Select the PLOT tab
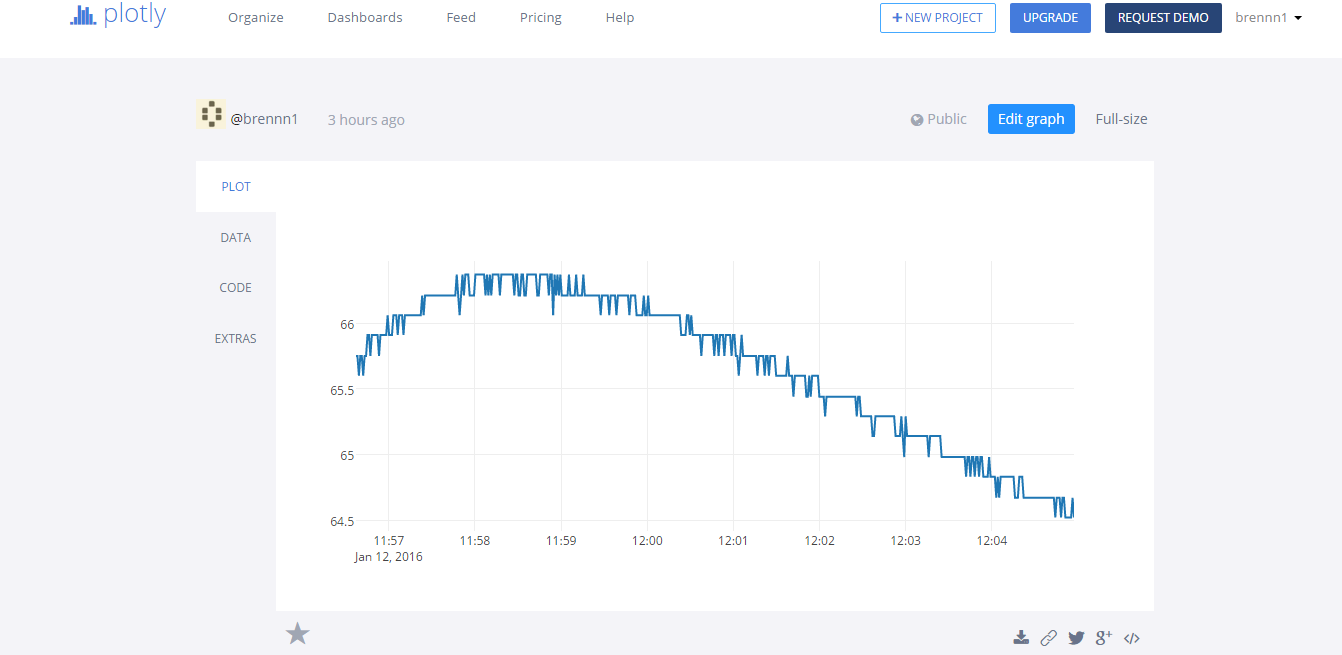The width and height of the screenshot is (1342, 655). tap(235, 186)
